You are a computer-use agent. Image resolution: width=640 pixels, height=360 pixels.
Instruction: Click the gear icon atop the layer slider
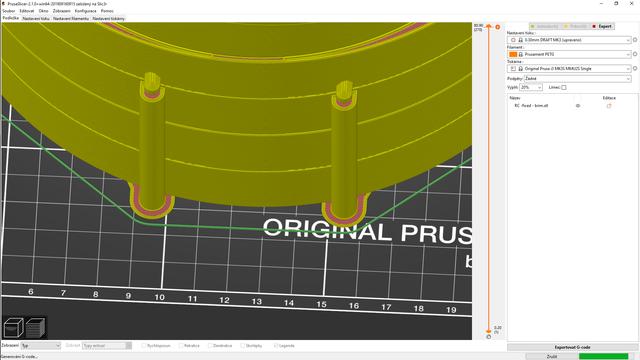[498, 27]
